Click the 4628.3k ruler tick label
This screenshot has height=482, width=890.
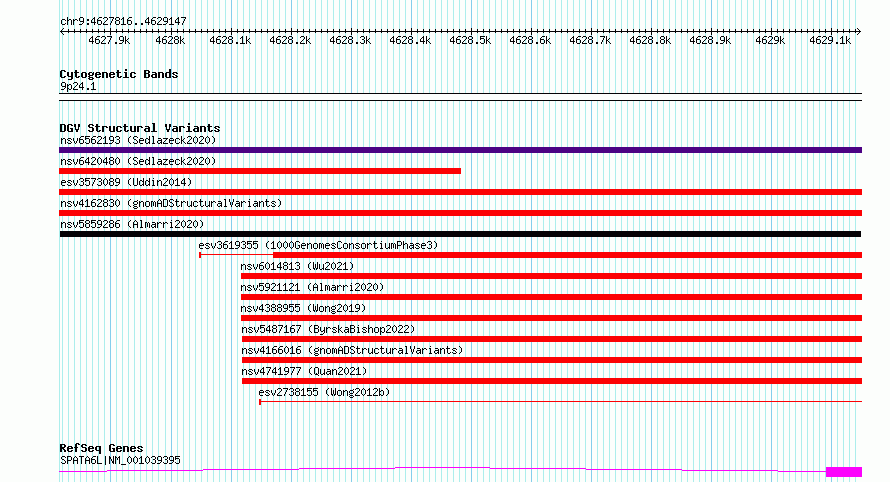coord(350,41)
